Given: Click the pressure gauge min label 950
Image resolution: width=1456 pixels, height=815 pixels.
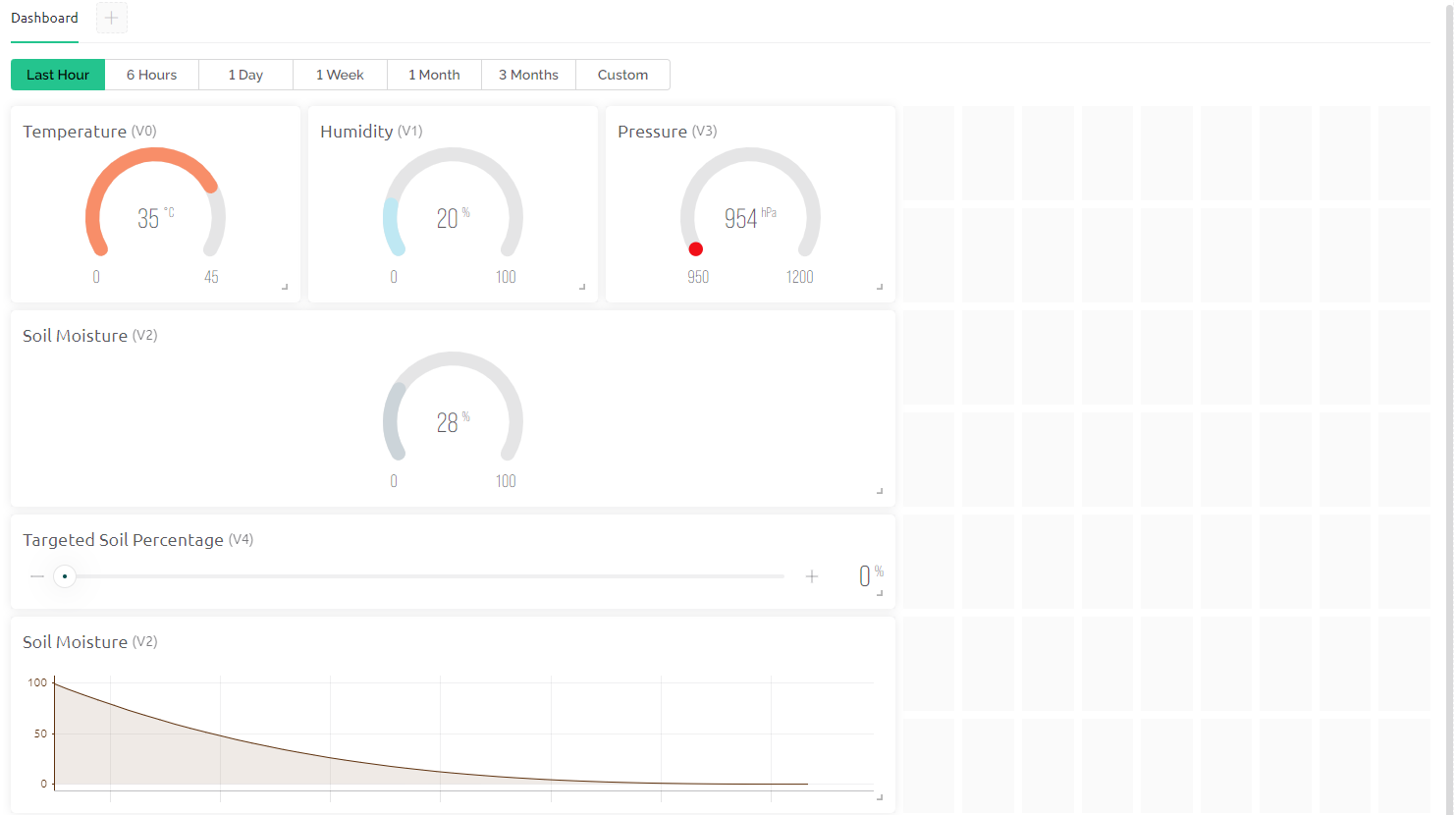Looking at the screenshot, I should (698, 277).
